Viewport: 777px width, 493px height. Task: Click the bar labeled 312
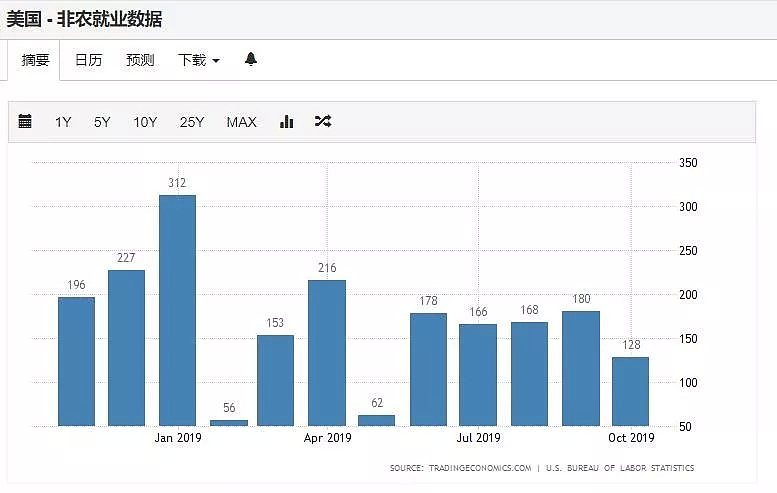tap(177, 310)
